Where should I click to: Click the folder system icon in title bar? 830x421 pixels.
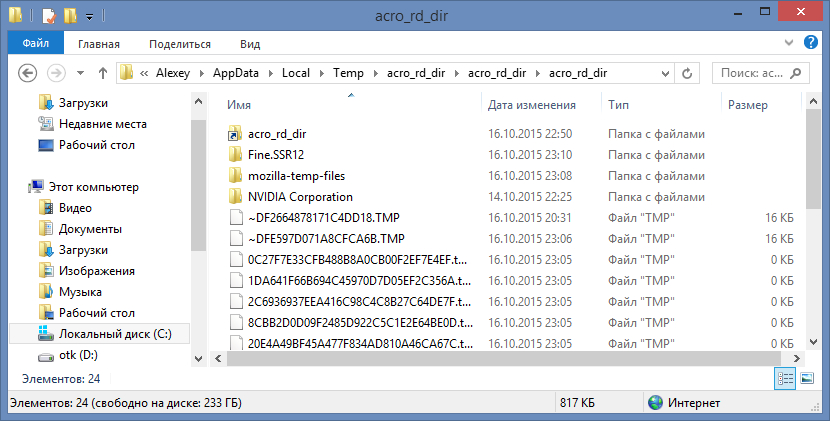tap(15, 15)
